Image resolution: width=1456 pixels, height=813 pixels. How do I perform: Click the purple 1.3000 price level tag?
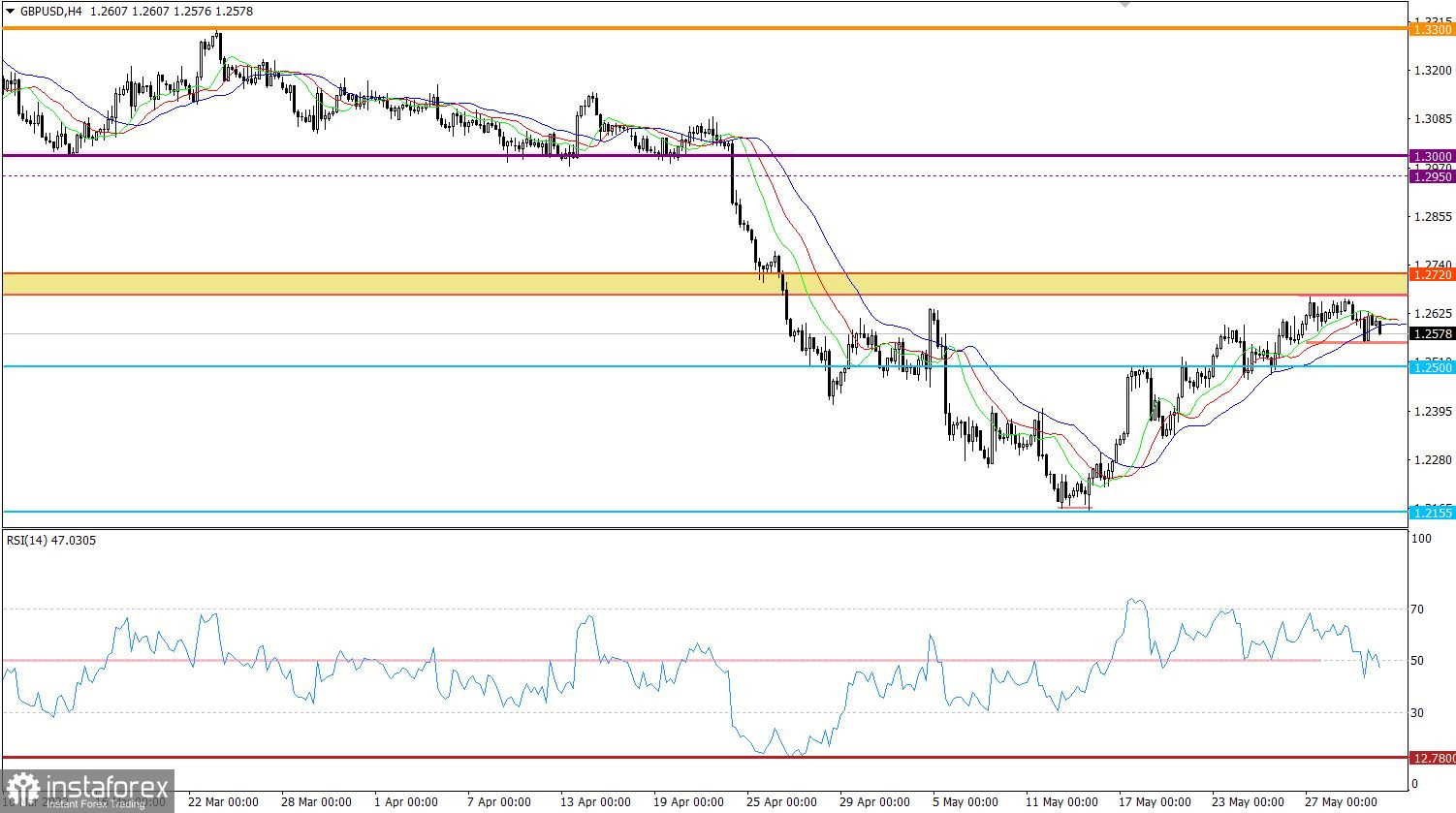tap(1433, 156)
